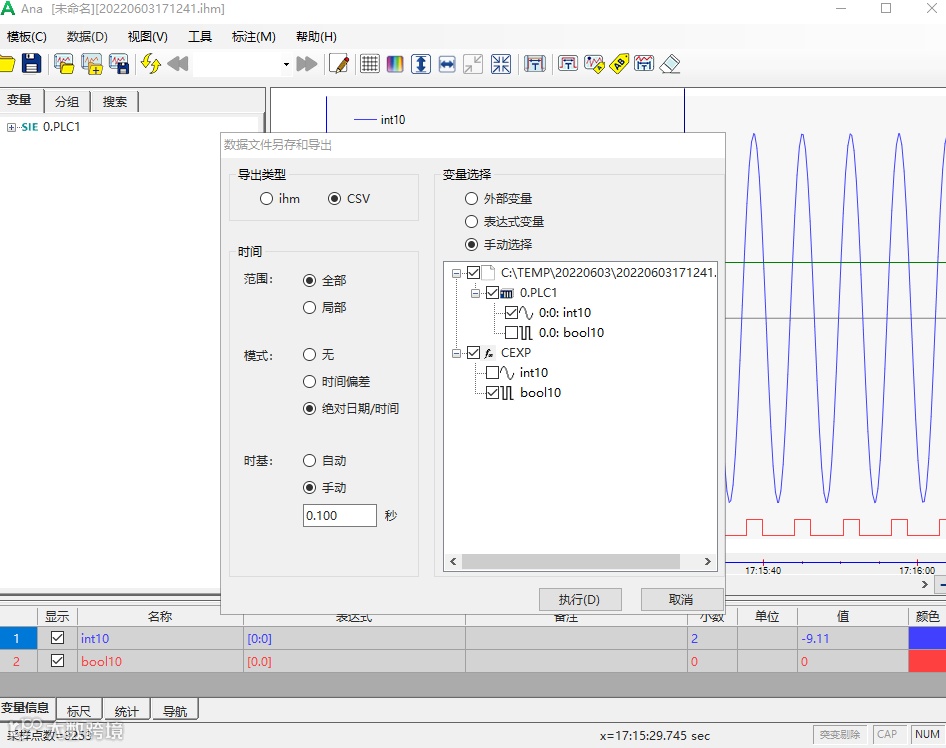Click the red color swatch for bool10
Image resolution: width=946 pixels, height=748 pixels.
pos(927,661)
